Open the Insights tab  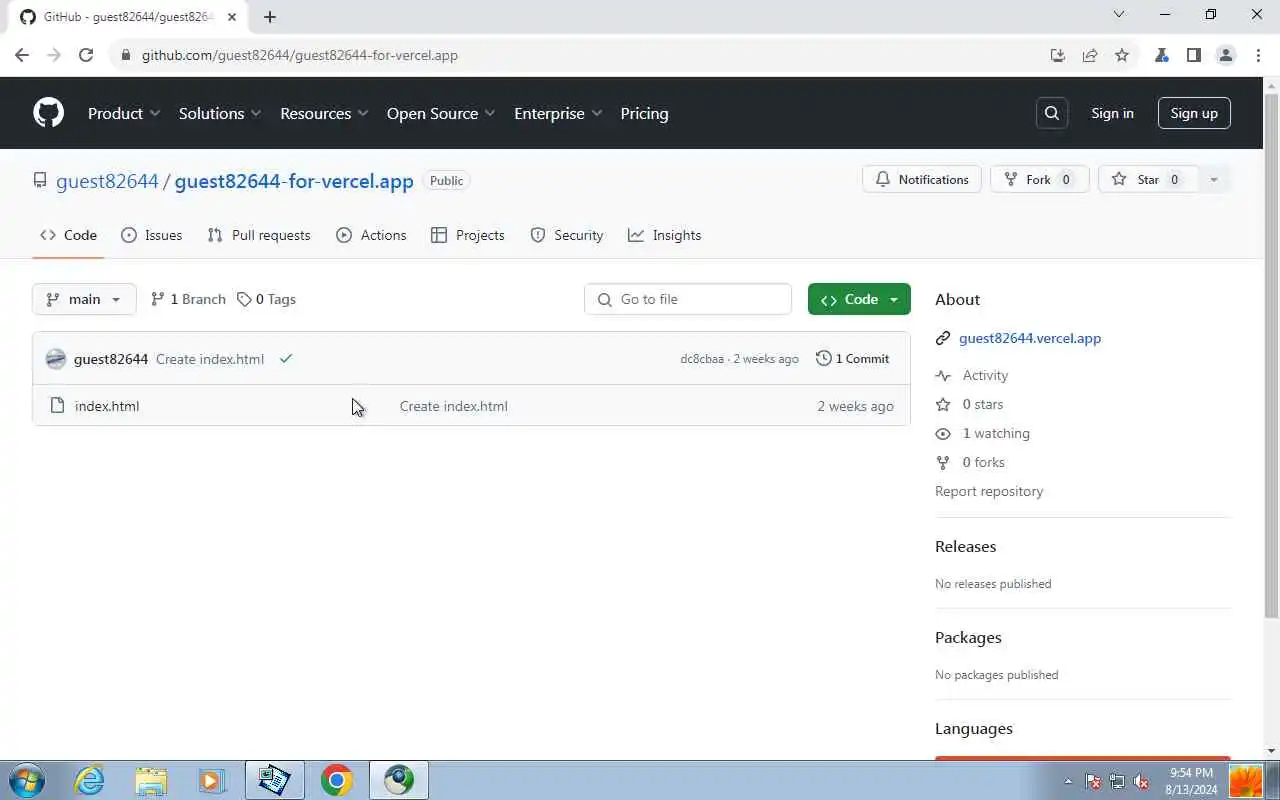pyautogui.click(x=664, y=235)
